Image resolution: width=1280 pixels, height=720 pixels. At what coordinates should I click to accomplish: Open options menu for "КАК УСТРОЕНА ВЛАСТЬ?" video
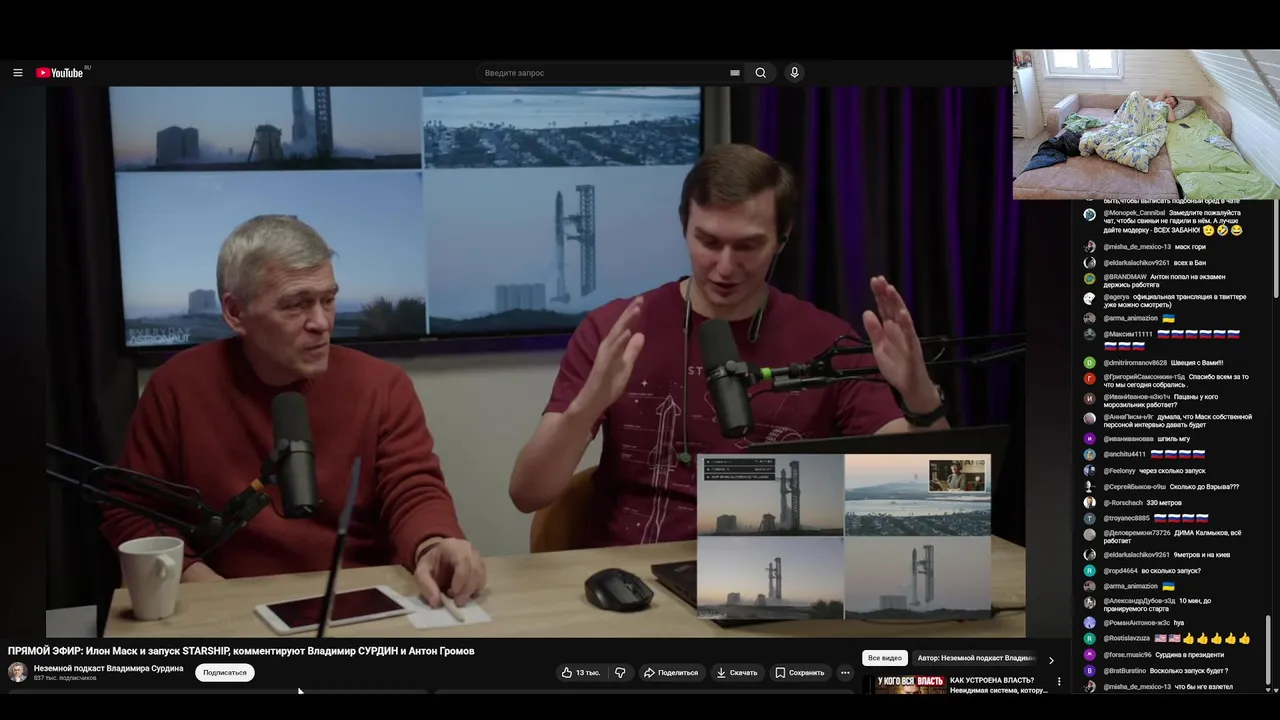tap(1059, 682)
